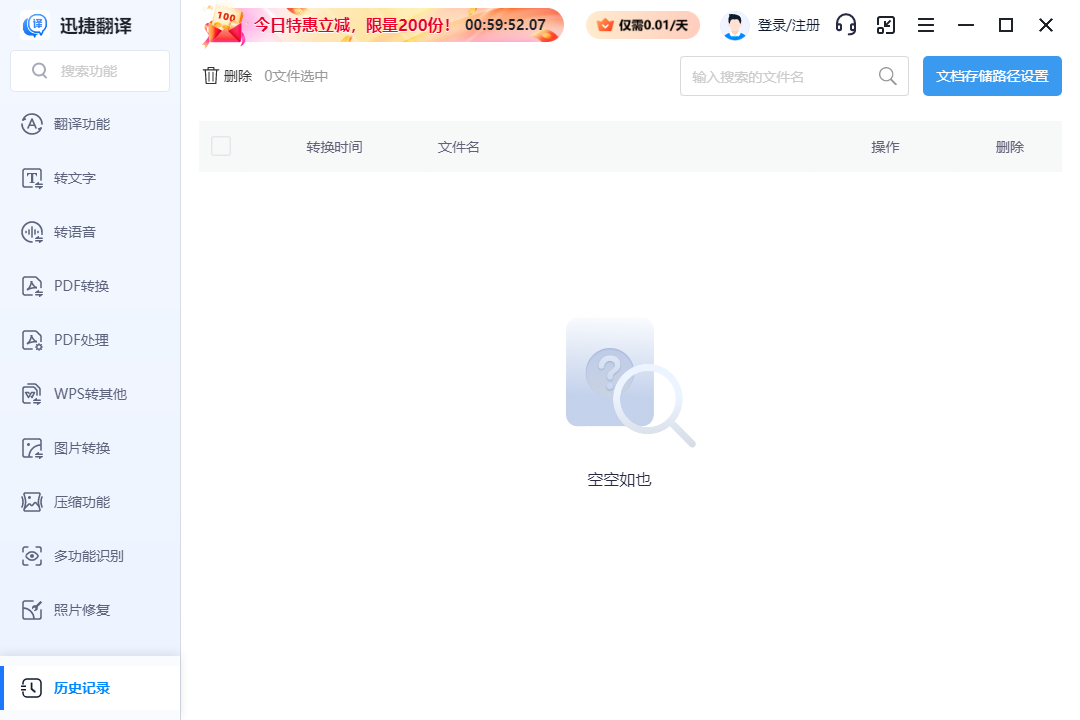Click the 照片修复 sidebar icon
The image size is (1080, 720).
click(32, 610)
